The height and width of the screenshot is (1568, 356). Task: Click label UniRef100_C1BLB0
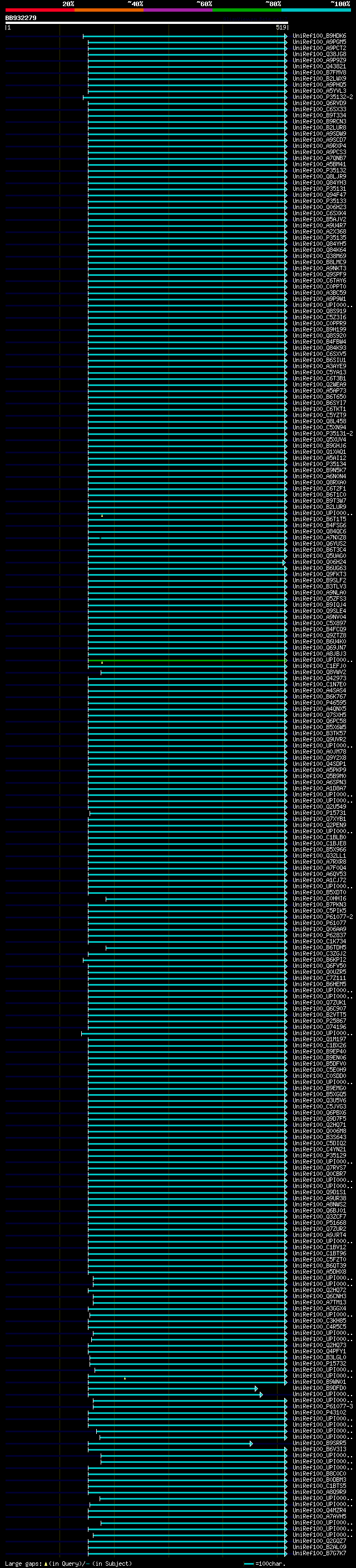tap(319, 837)
